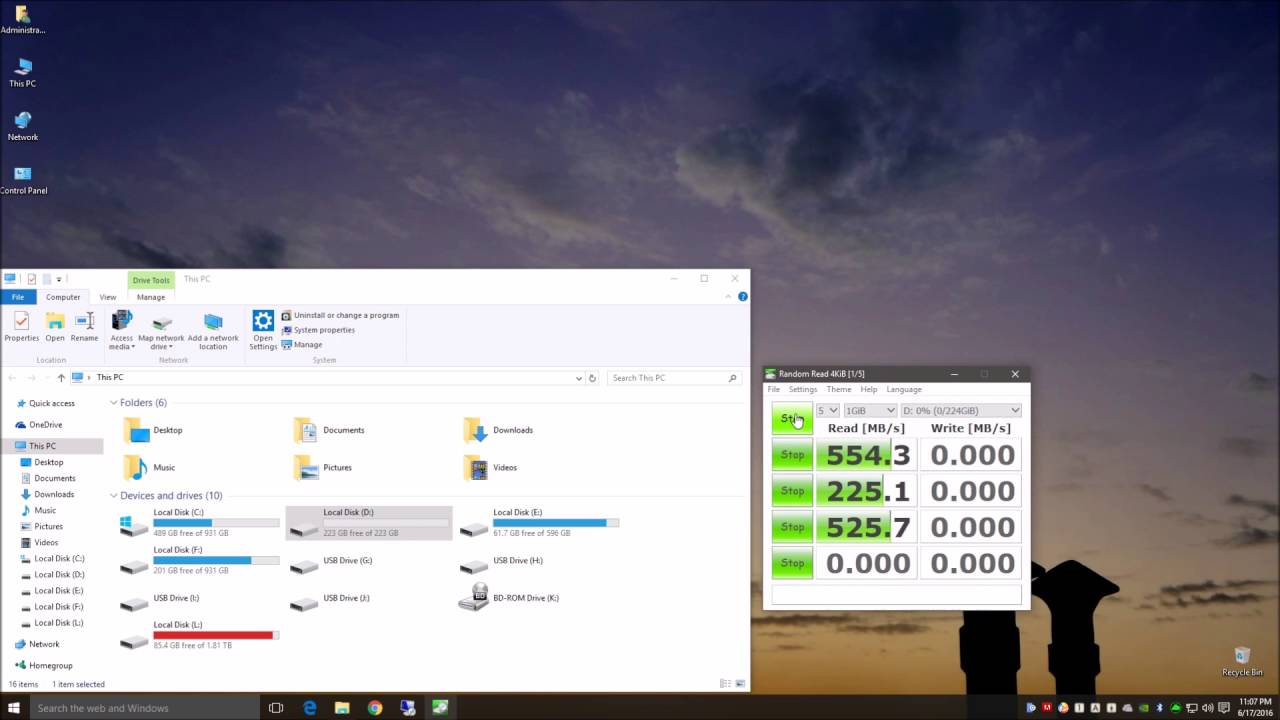The image size is (1280, 720).
Task: Select the Downloads folder
Action: click(498, 430)
